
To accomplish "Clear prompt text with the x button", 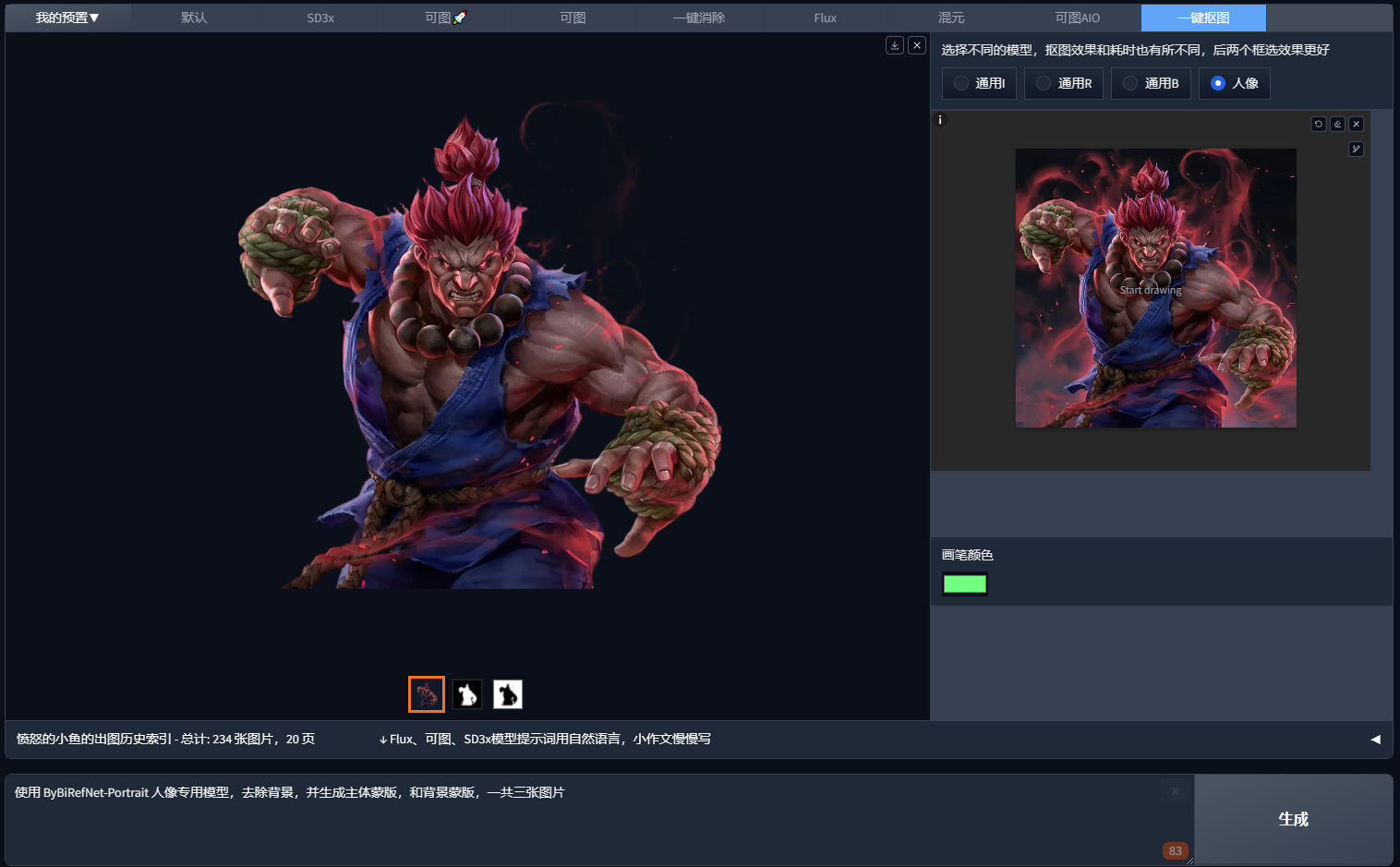I will coord(1175,791).
